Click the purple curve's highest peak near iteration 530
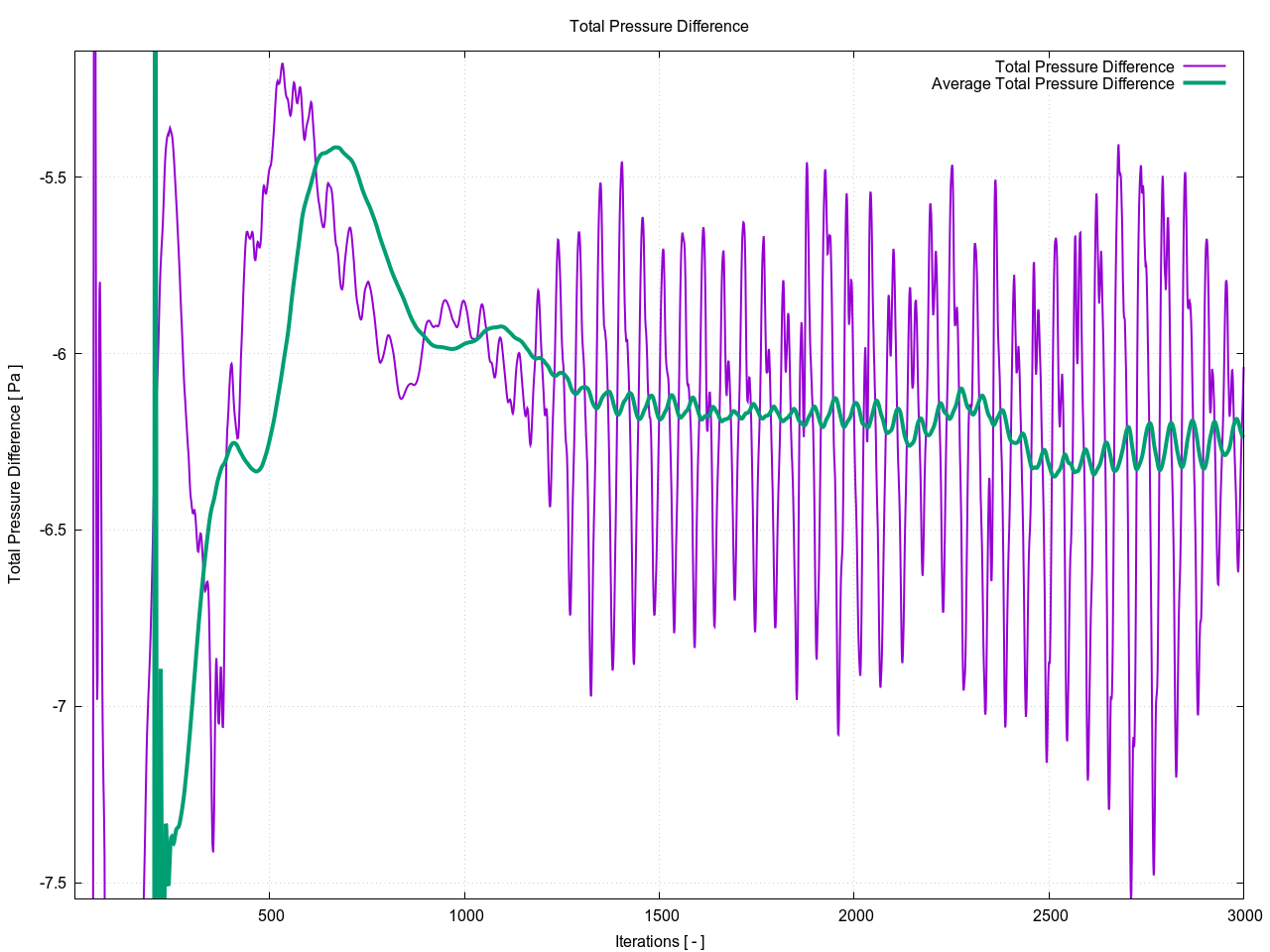 click(282, 64)
